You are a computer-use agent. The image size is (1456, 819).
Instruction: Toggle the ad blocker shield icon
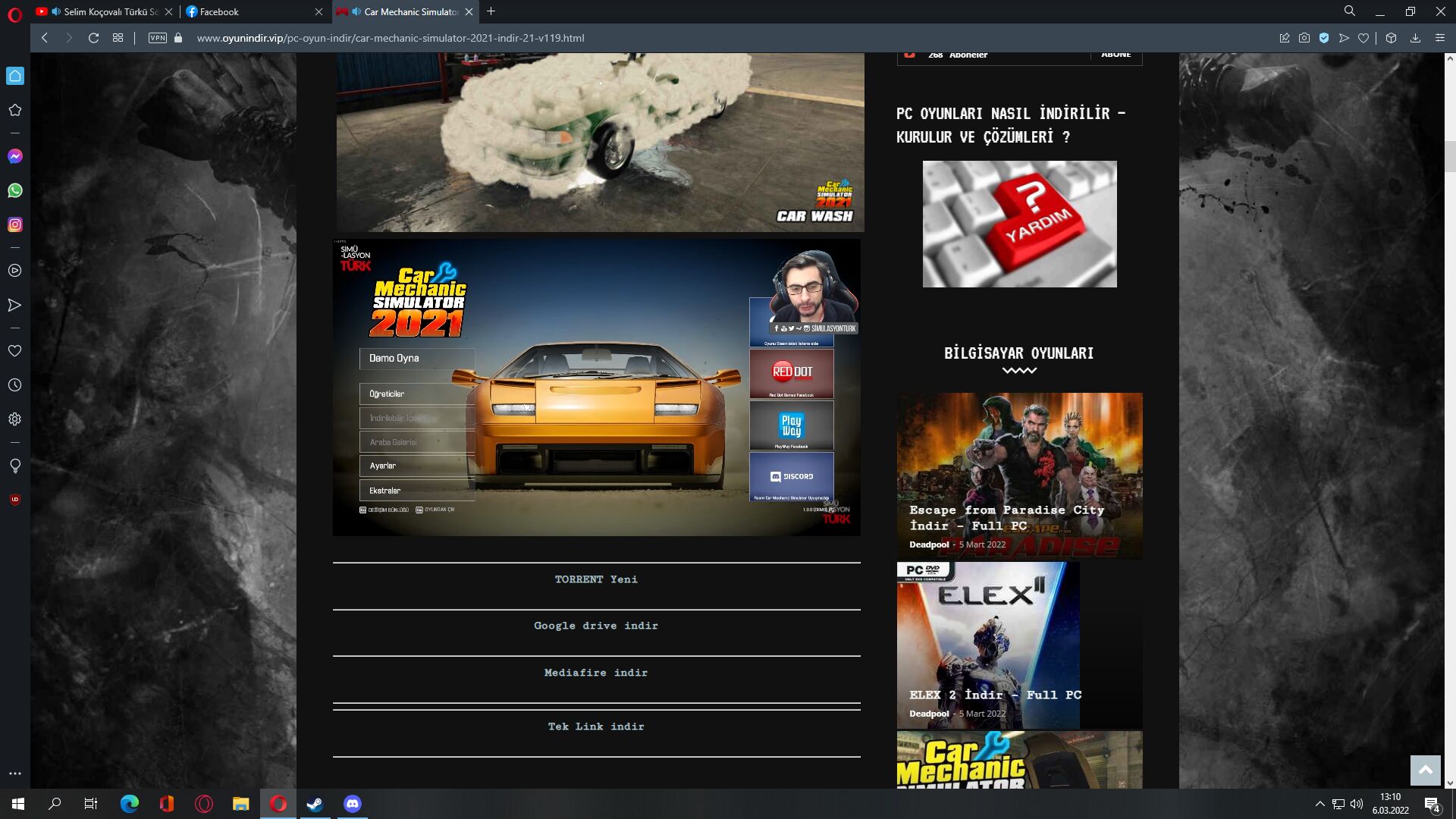coord(1324,38)
